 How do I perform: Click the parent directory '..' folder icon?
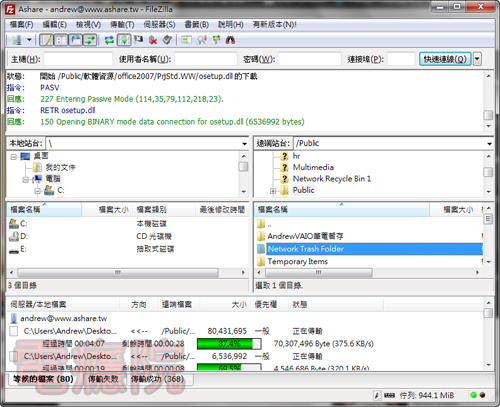[261, 224]
